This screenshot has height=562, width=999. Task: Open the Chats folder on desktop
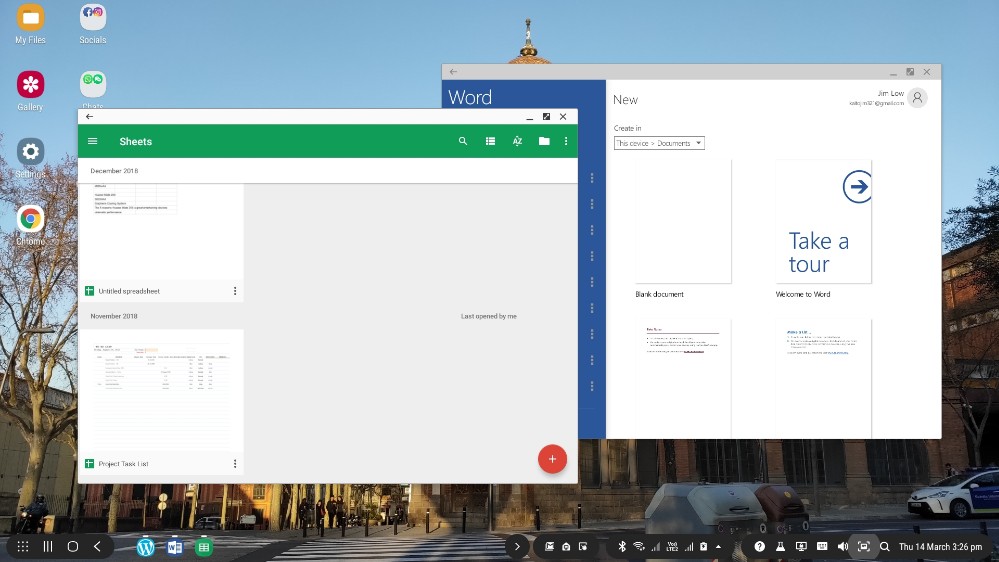click(93, 89)
